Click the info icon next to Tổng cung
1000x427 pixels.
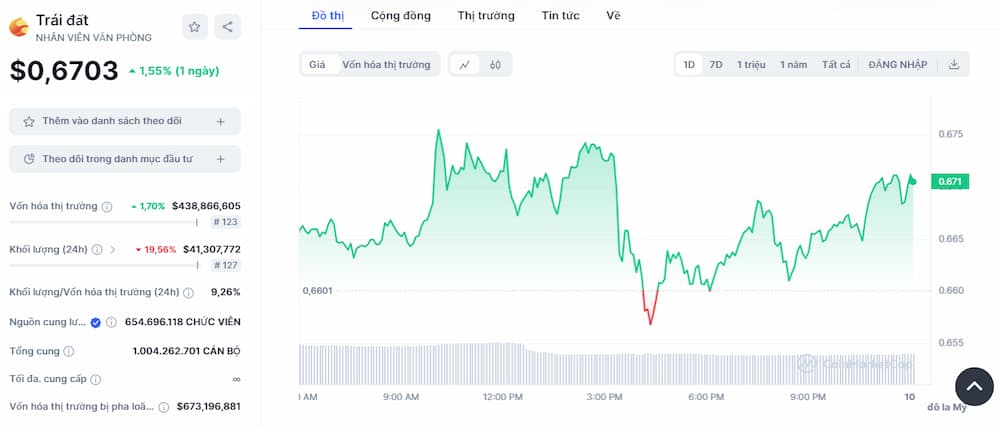pos(69,352)
